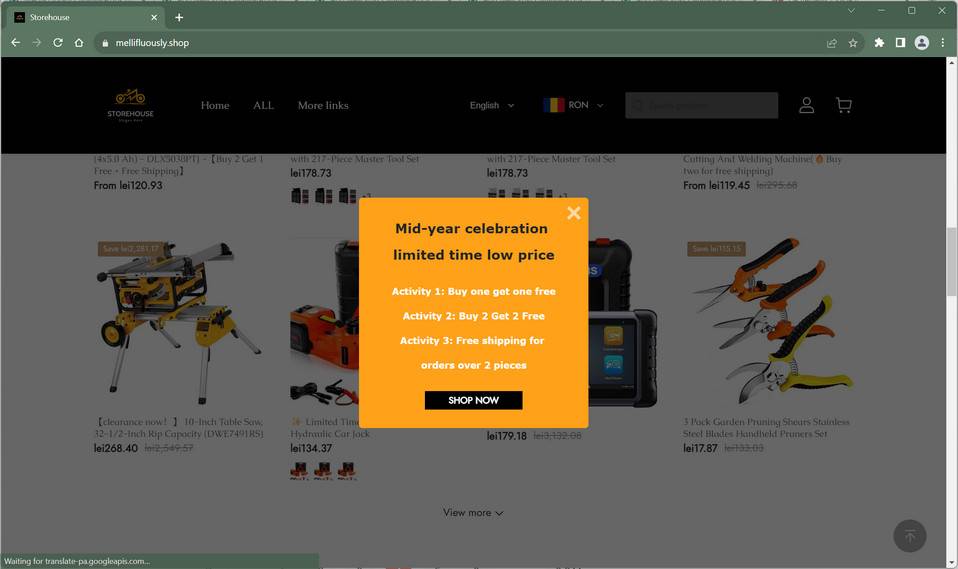The width and height of the screenshot is (958, 569).
Task: View site info lock icon
Action: point(105,43)
